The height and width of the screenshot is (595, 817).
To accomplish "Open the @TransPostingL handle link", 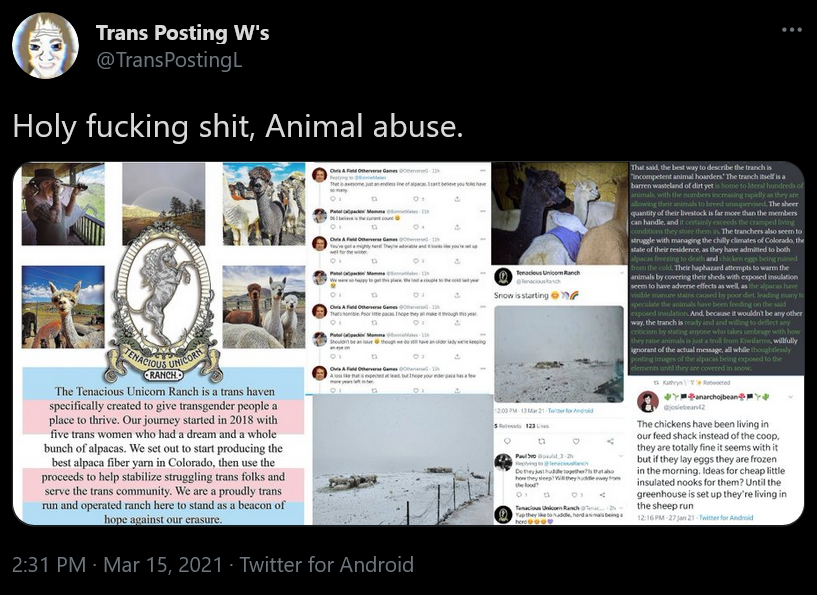I will pyautogui.click(x=169, y=60).
